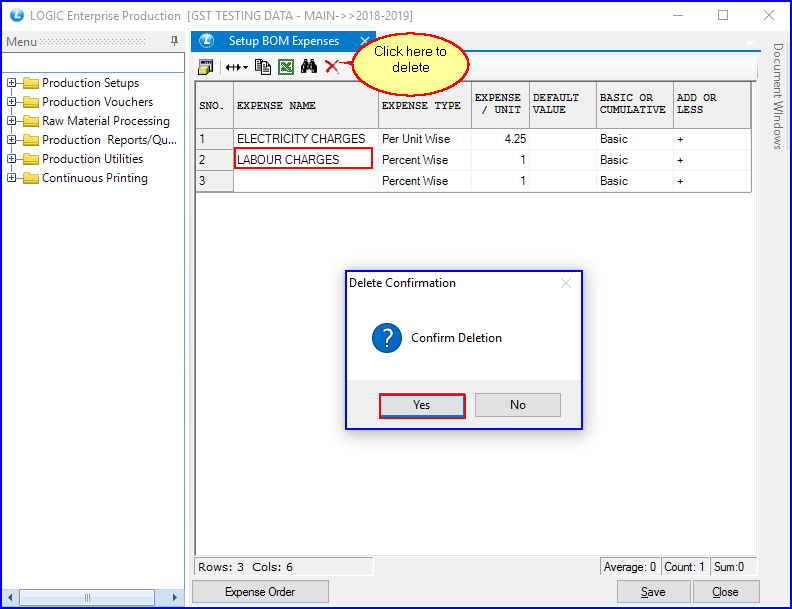This screenshot has width=792, height=609.
Task: Select the LABOUR CHARGES cell
Action: [x=304, y=159]
